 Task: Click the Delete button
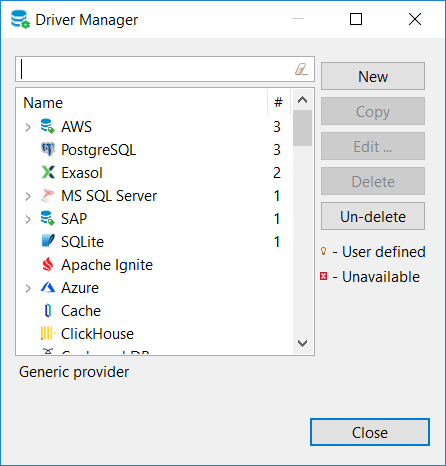click(373, 181)
